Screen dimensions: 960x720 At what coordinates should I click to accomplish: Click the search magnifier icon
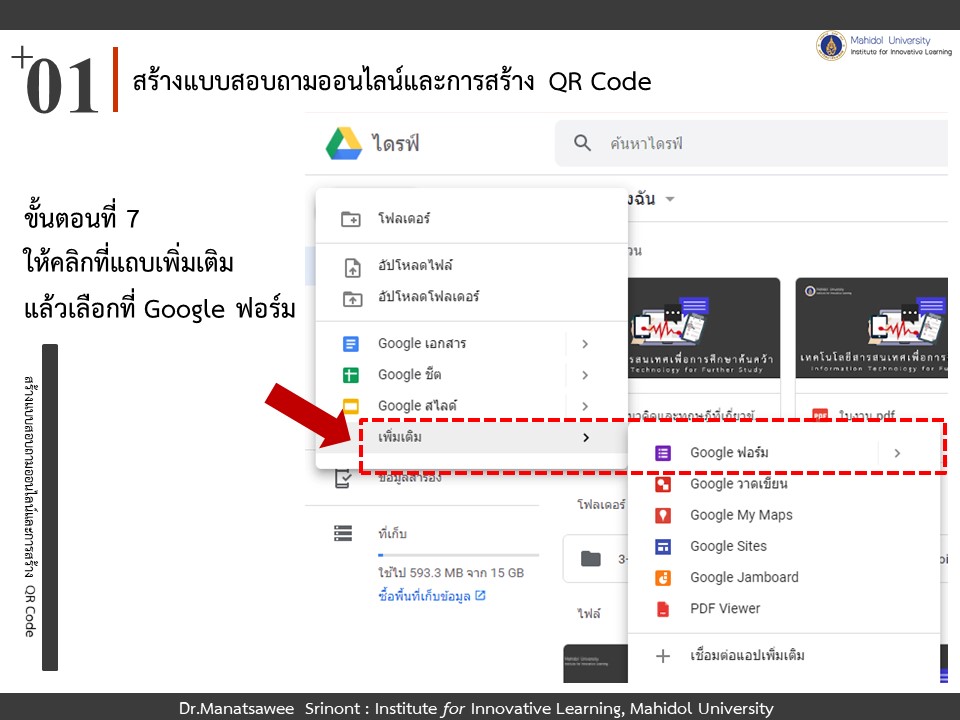(583, 144)
